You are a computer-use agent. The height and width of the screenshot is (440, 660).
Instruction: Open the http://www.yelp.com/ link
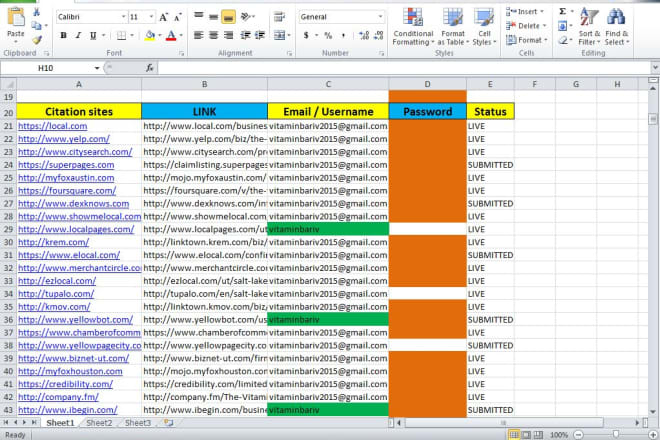[x=64, y=139]
